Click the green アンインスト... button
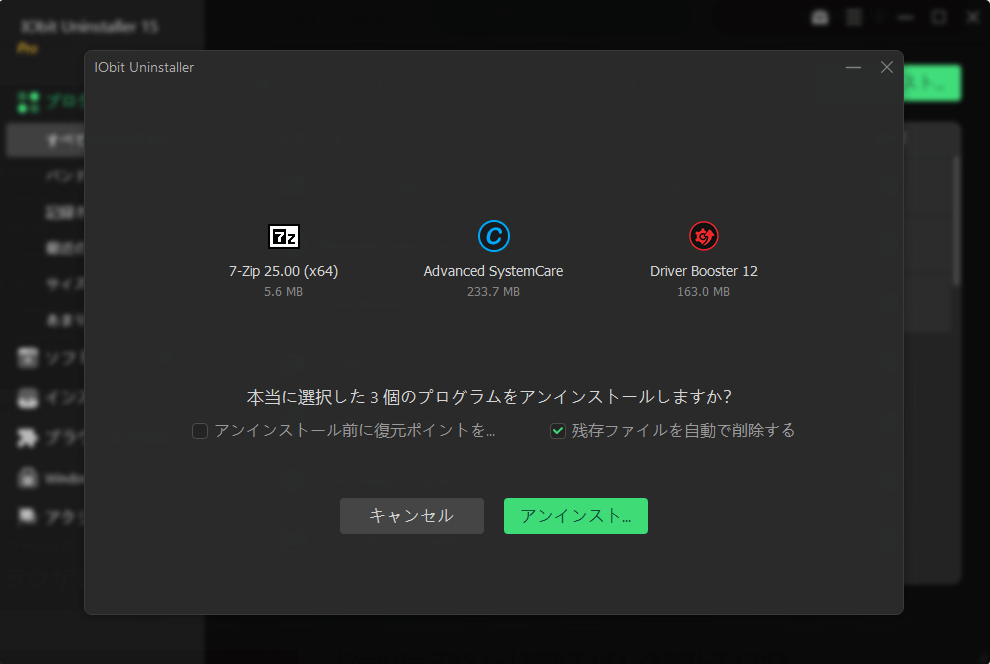 point(576,516)
